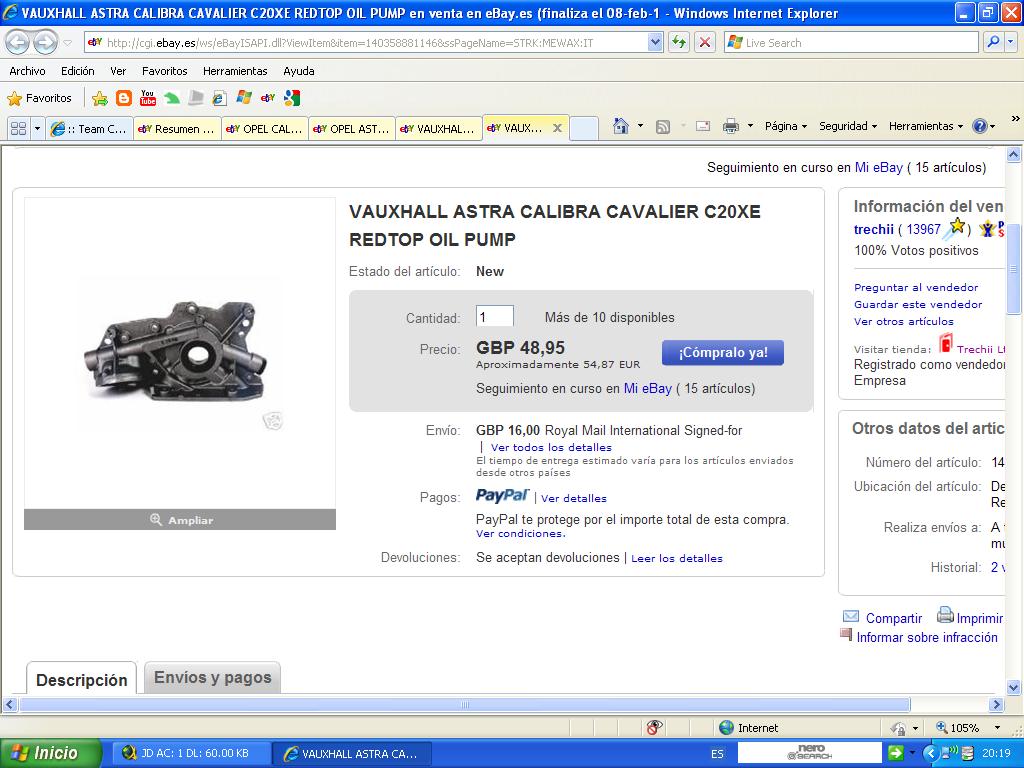Click 'Guardar este vendedor' link

tap(918, 304)
